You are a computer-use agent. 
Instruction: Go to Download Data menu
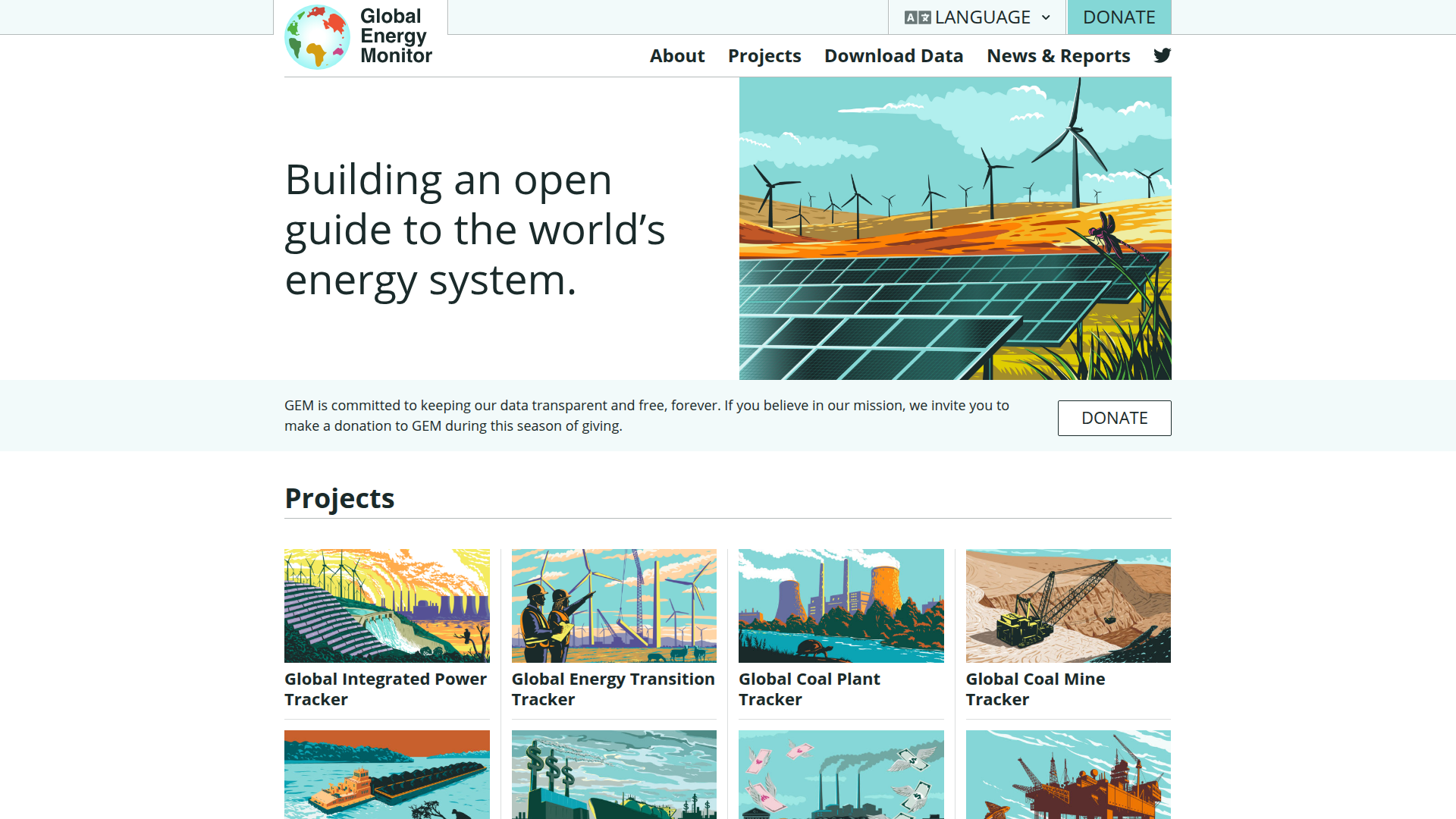pyautogui.click(x=893, y=56)
